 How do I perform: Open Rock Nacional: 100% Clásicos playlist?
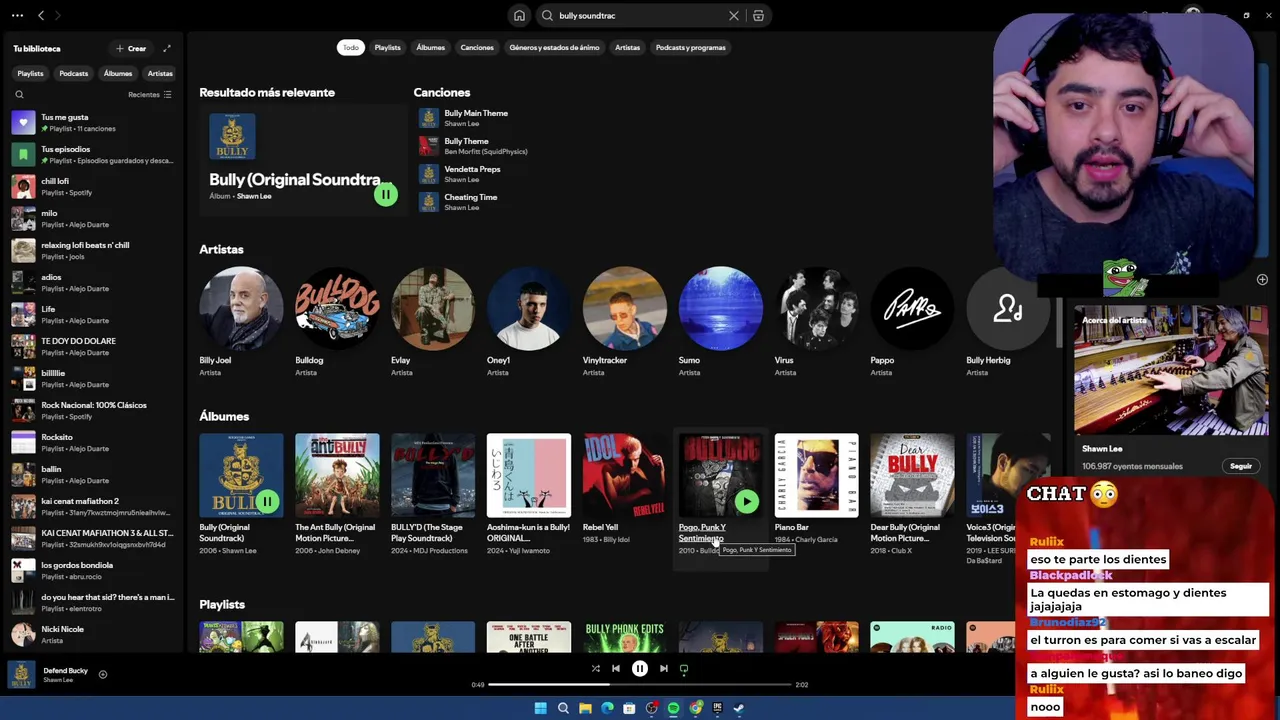95,410
